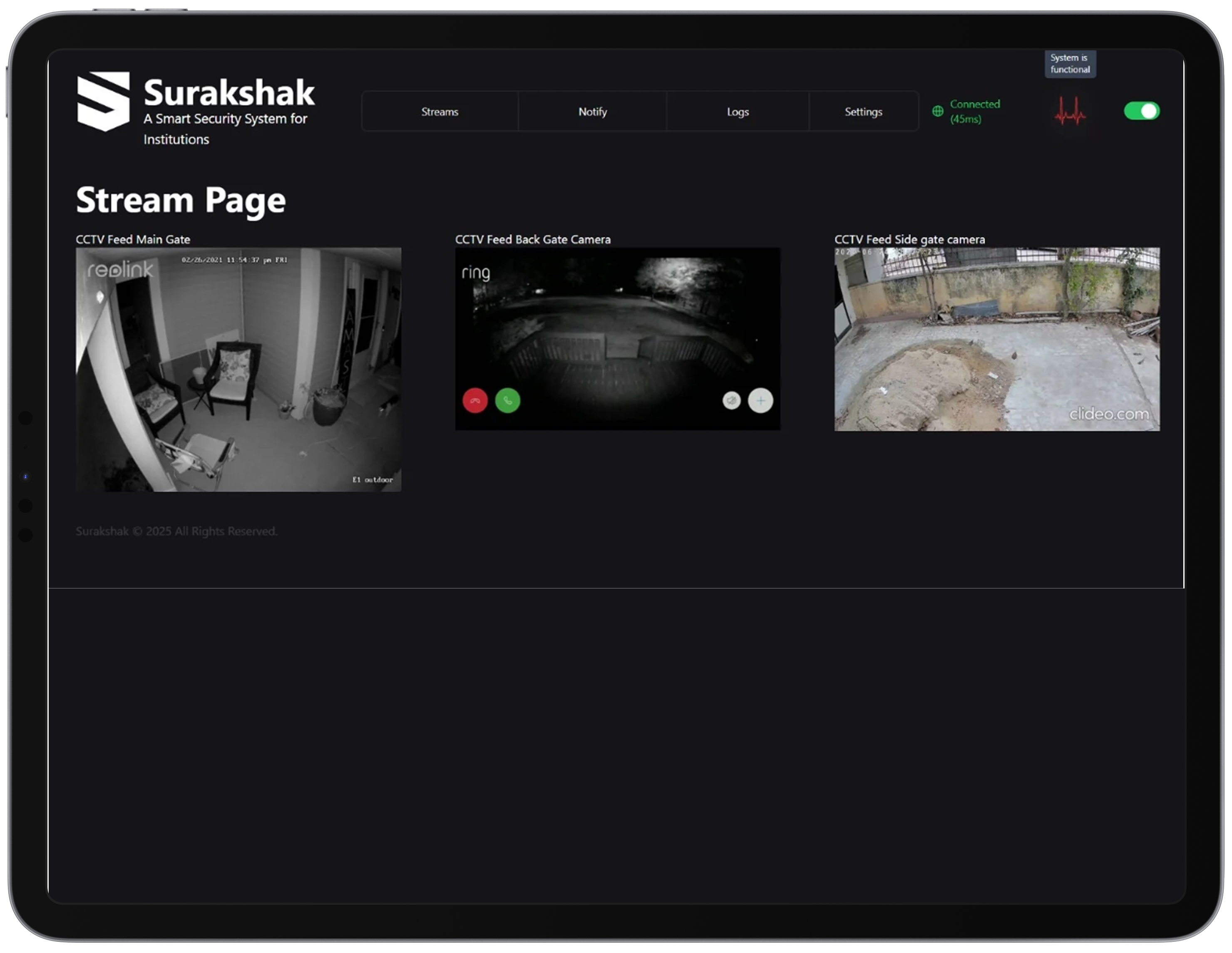Click the red heartbeat system status icon
Viewport: 1232px width, 953px height.
1070,112
